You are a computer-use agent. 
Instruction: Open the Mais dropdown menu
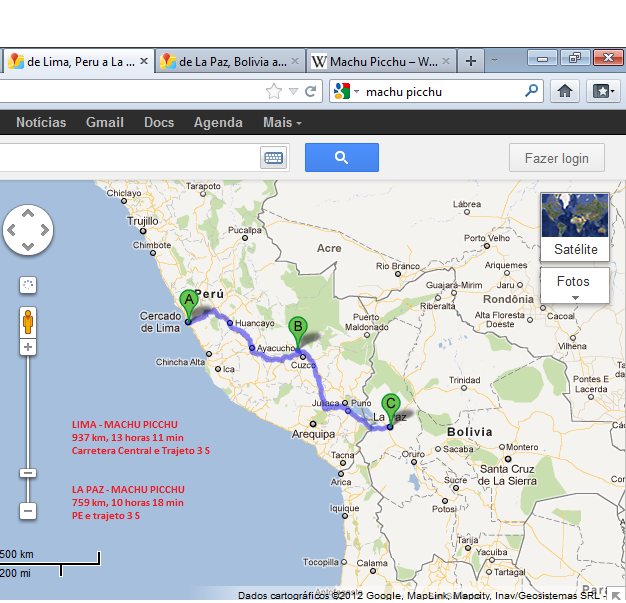click(x=282, y=123)
